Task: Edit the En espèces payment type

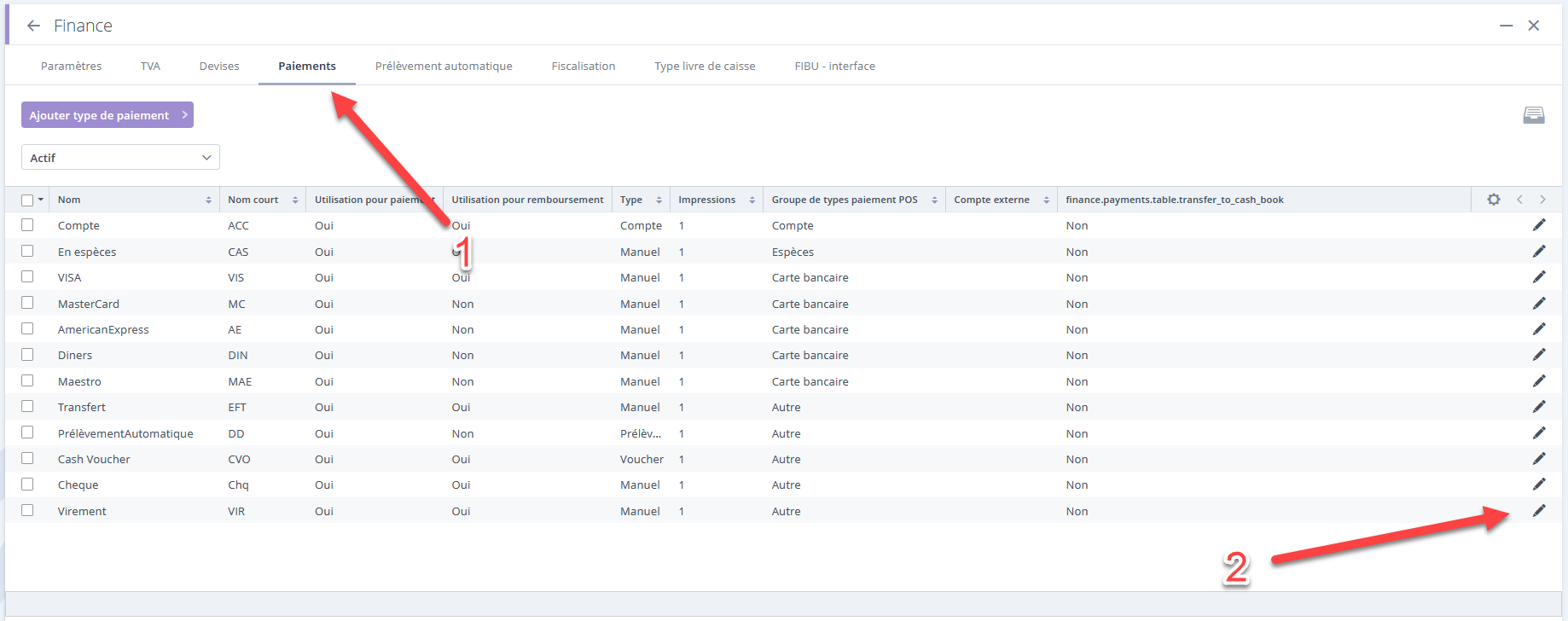Action: click(x=1539, y=252)
